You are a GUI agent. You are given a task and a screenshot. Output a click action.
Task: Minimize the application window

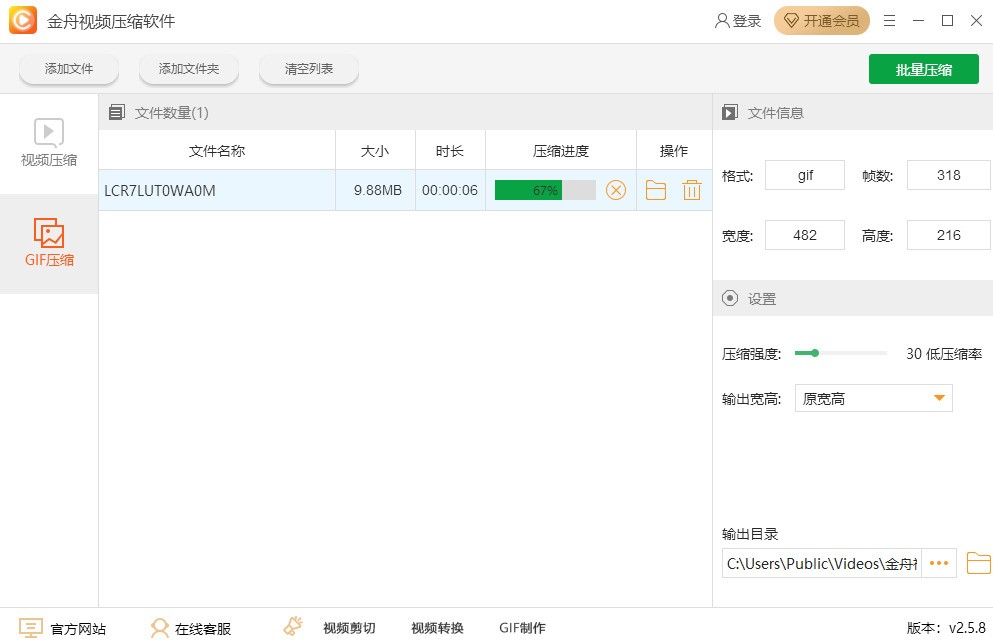point(918,21)
